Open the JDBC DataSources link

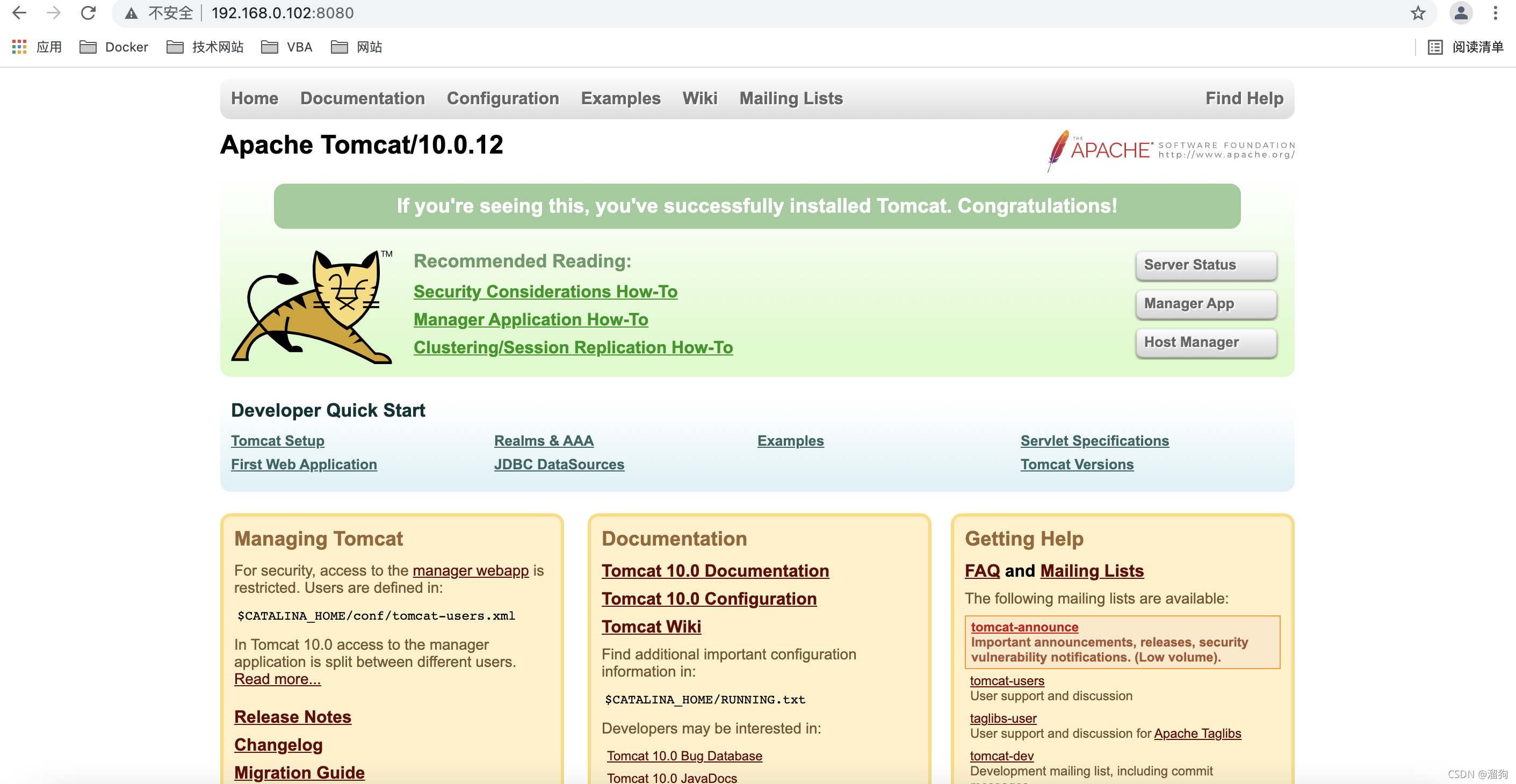coord(559,464)
